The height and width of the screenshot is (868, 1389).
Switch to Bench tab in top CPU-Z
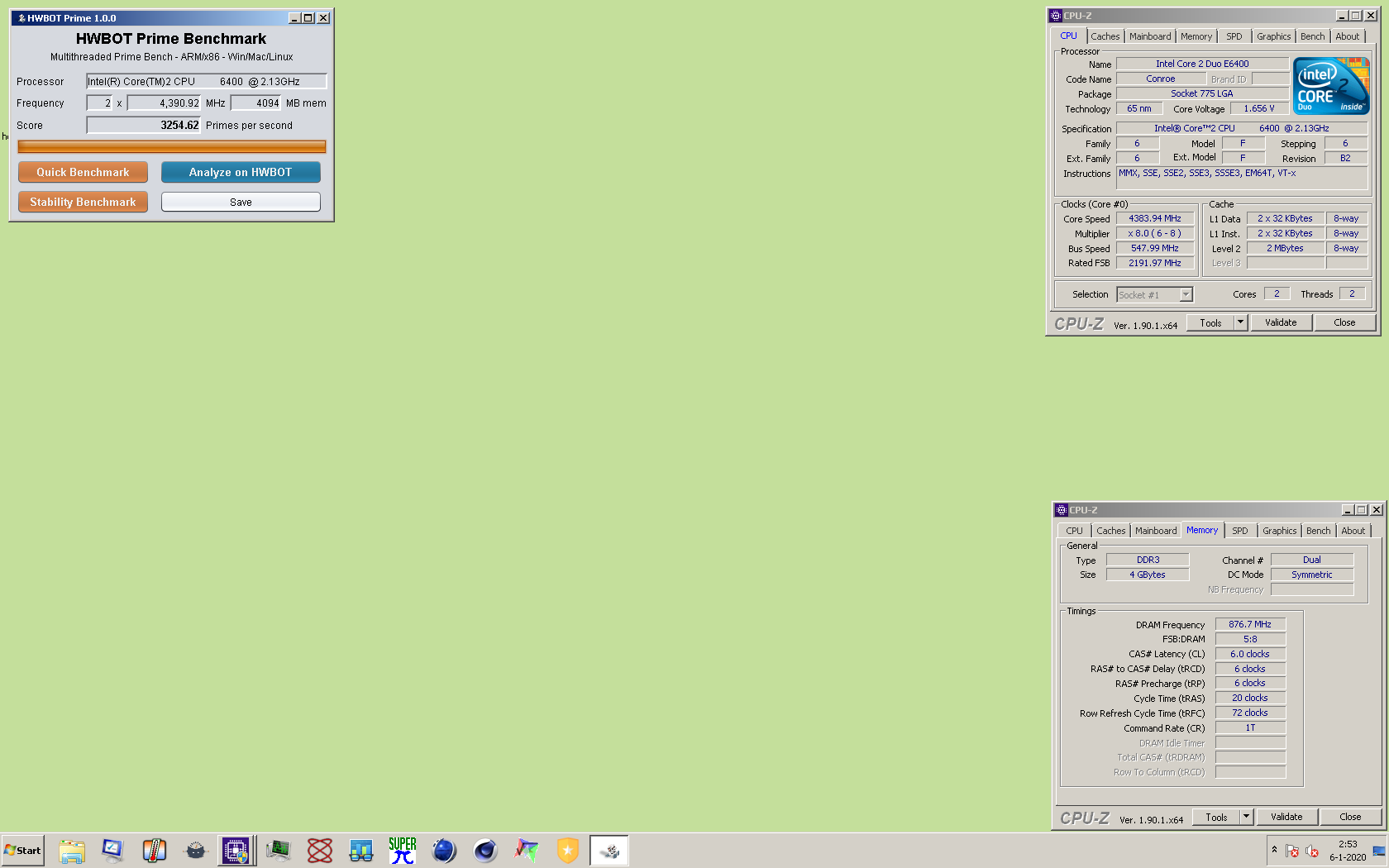tap(1312, 36)
